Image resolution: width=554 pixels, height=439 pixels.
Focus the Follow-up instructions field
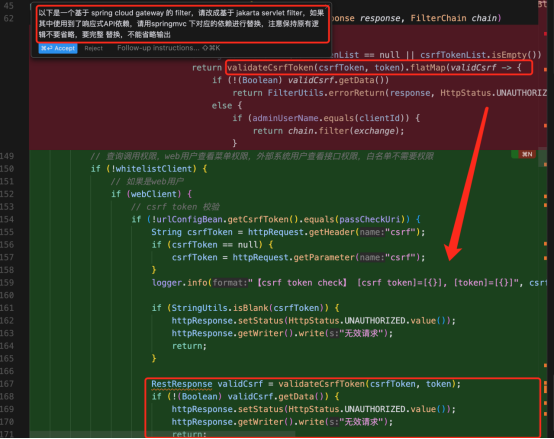tap(169, 48)
